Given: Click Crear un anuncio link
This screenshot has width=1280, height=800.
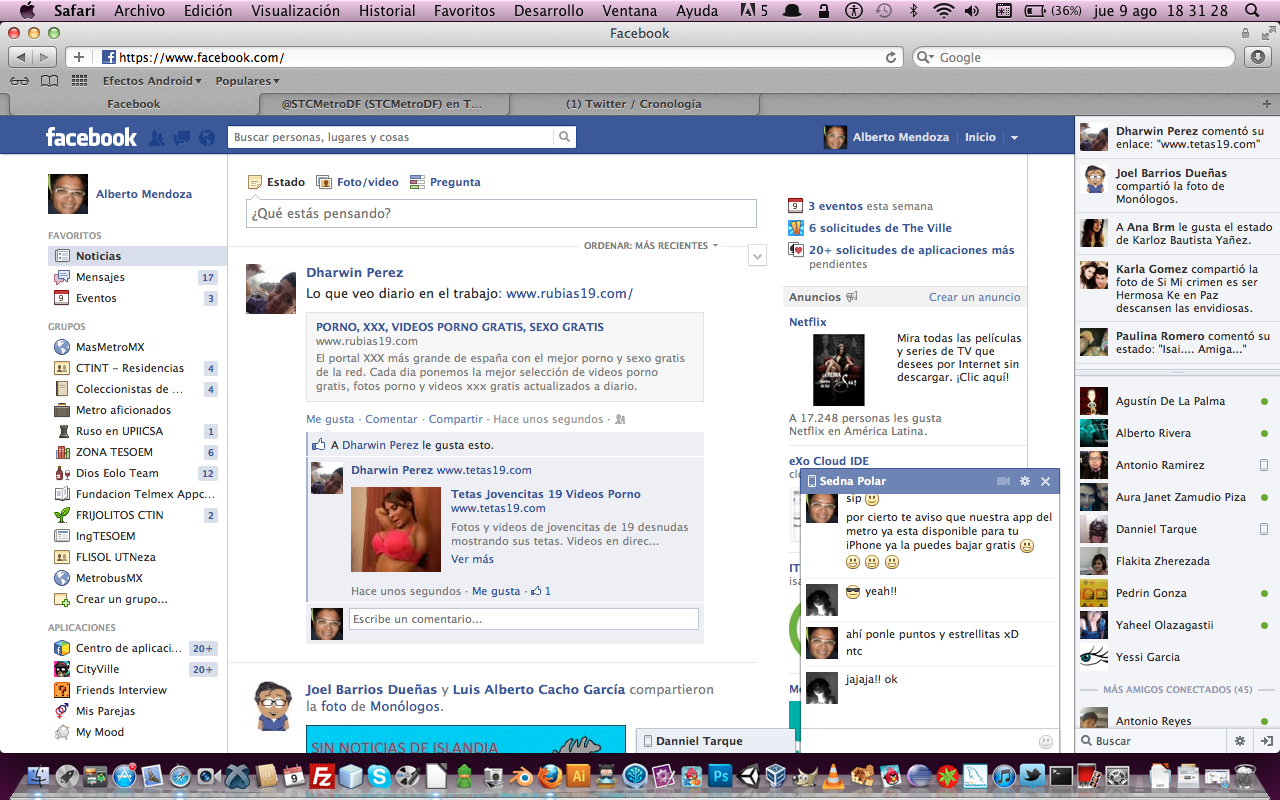Looking at the screenshot, I should (974, 297).
